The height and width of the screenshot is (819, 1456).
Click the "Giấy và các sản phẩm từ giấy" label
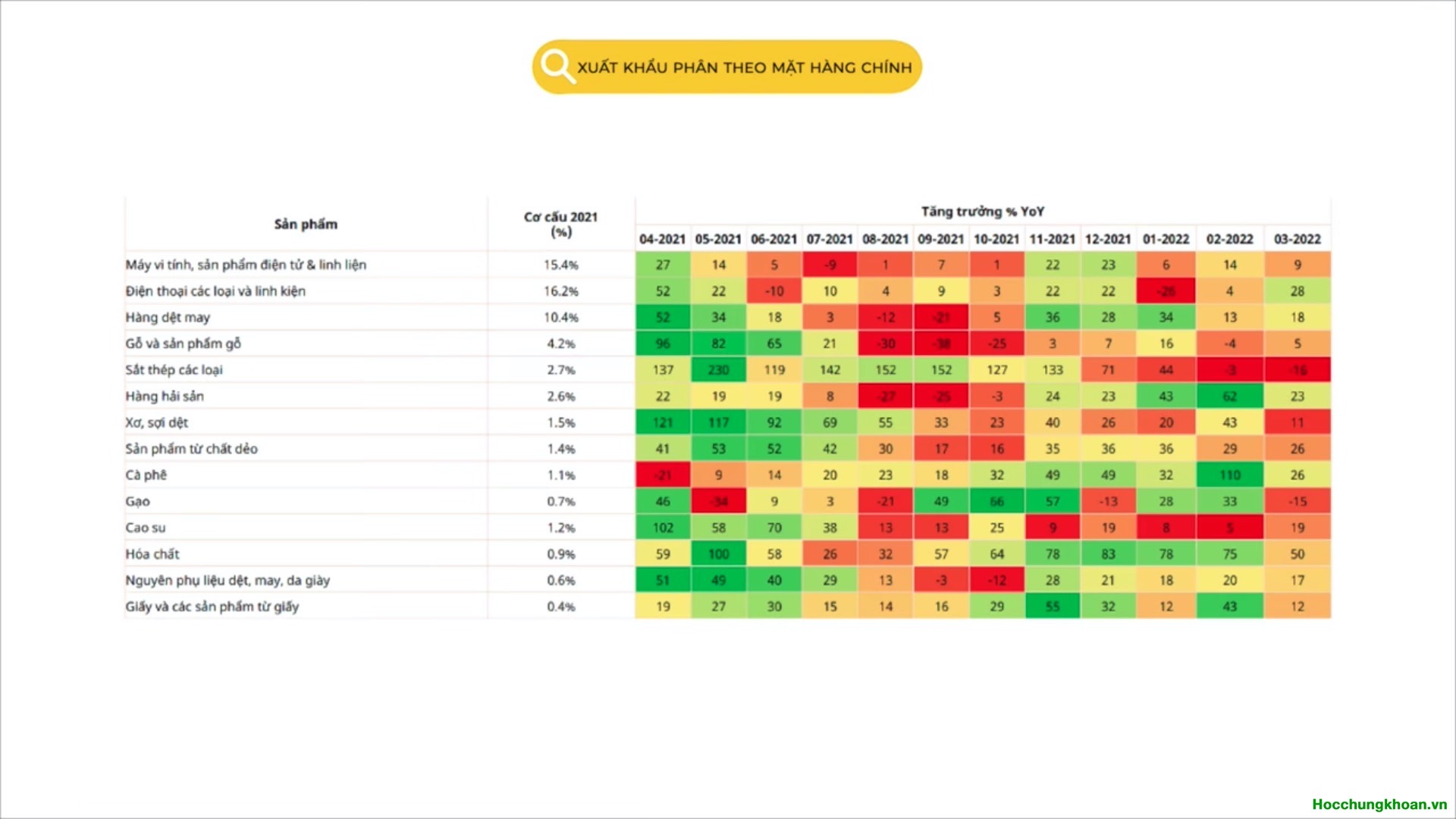212,607
